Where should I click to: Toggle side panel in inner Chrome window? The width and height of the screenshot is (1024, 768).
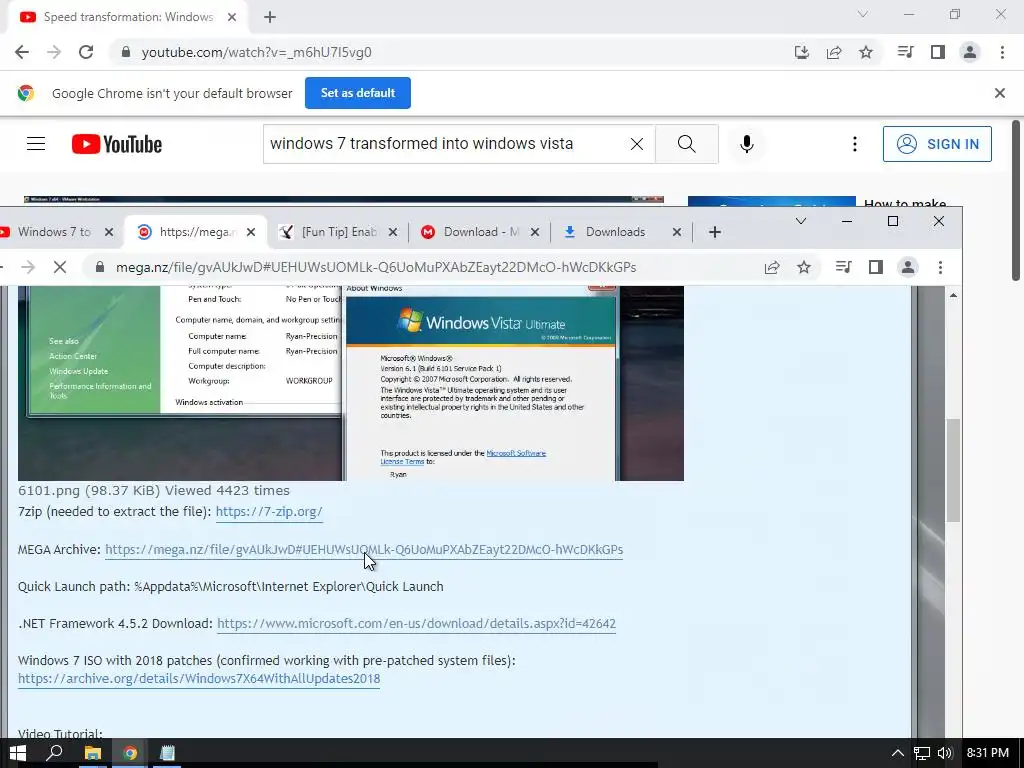click(876, 266)
